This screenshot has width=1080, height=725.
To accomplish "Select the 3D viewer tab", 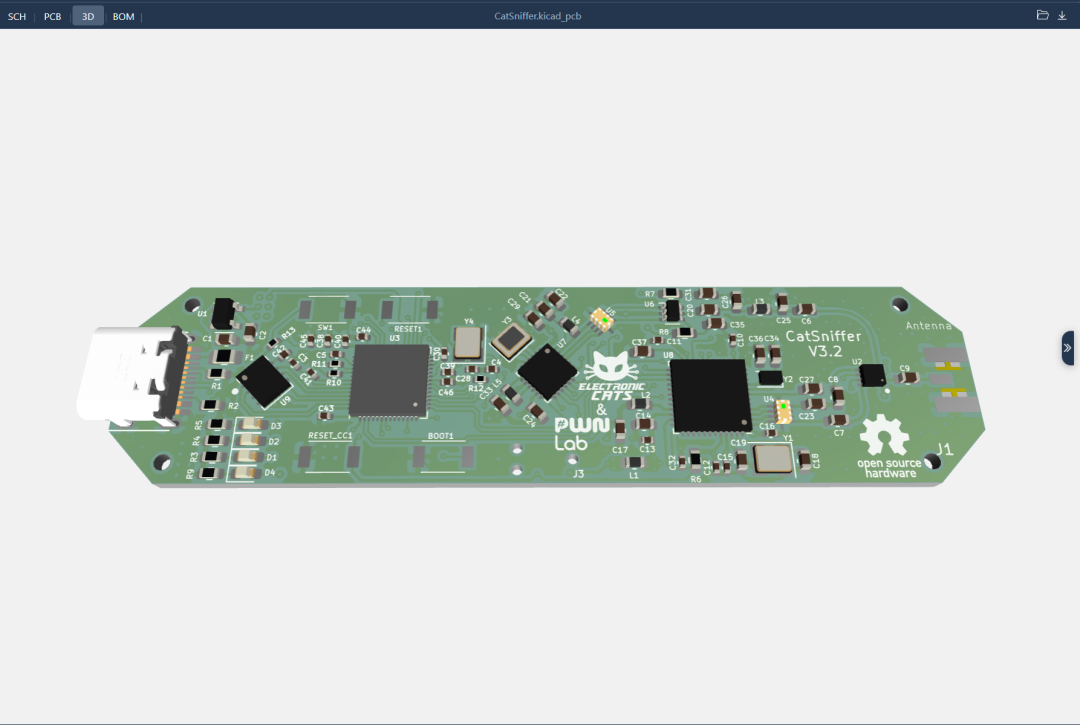I will 88,16.
